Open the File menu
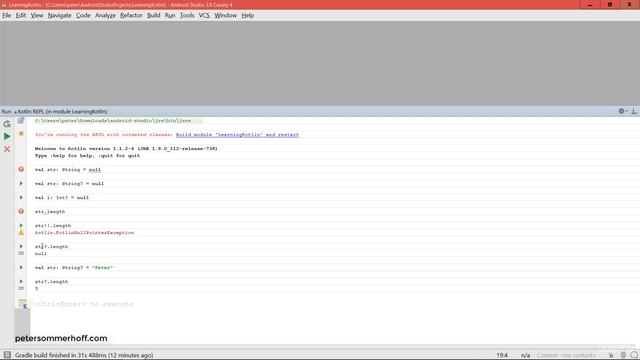640x360 pixels. pyautogui.click(x=7, y=15)
